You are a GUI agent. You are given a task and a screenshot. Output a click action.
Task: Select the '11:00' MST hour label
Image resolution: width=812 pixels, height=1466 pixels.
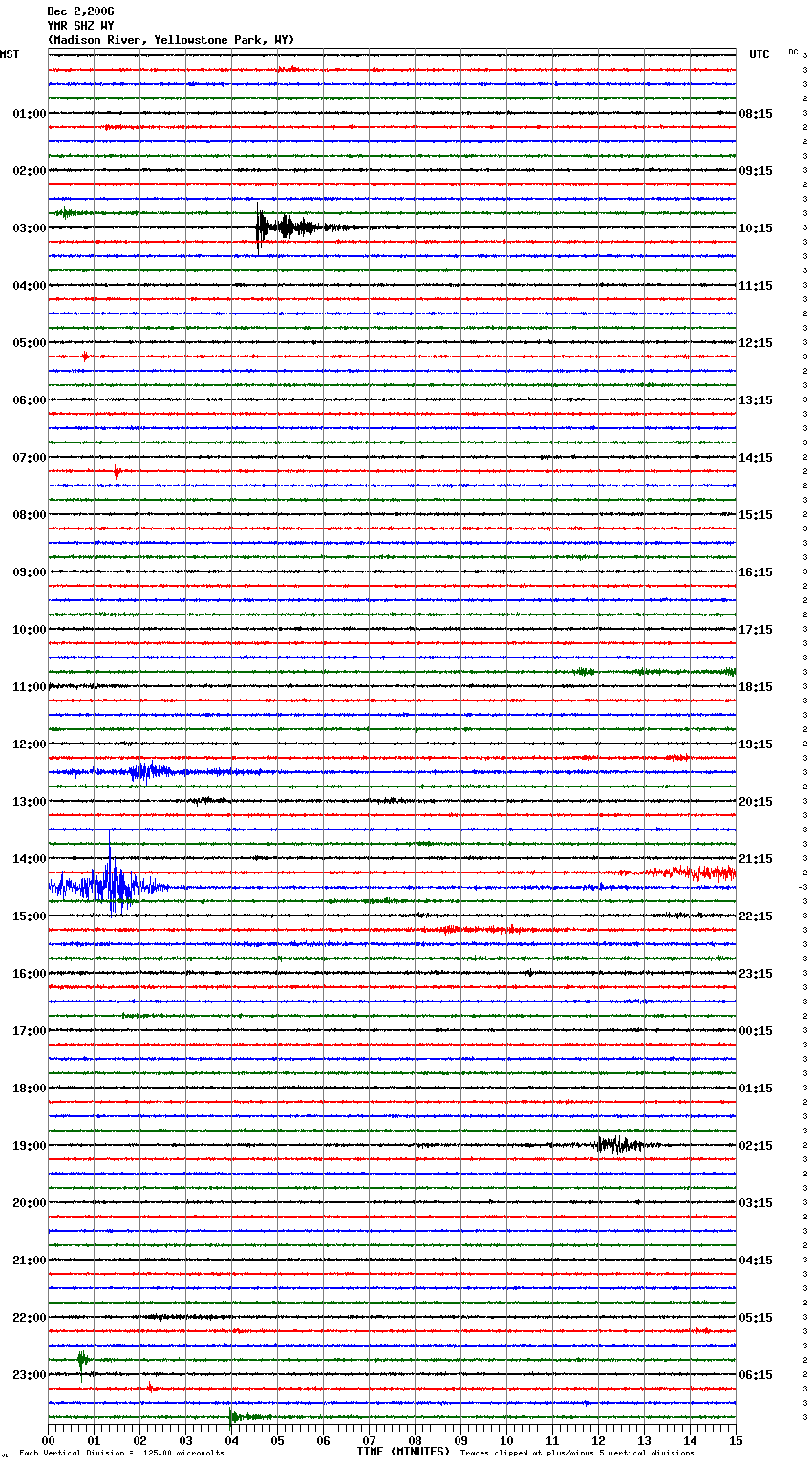(30, 687)
